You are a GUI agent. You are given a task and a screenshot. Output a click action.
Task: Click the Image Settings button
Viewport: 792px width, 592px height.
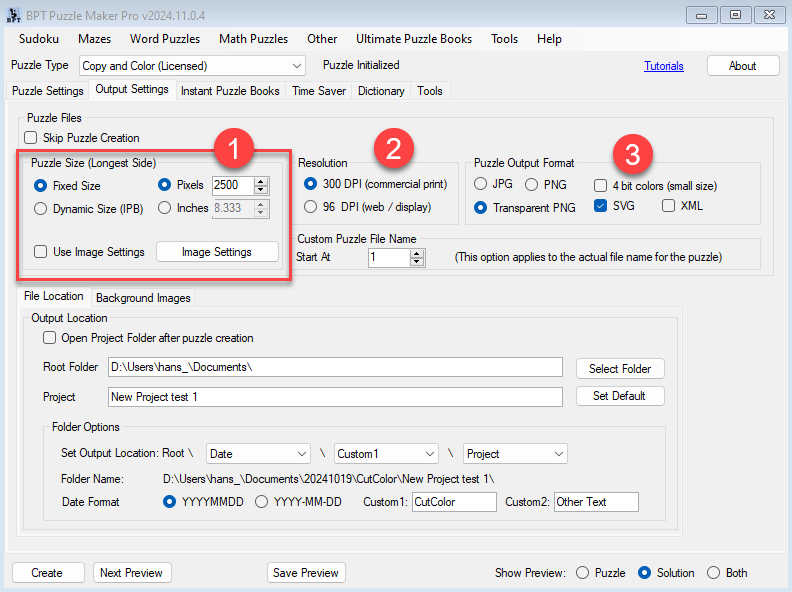(217, 252)
